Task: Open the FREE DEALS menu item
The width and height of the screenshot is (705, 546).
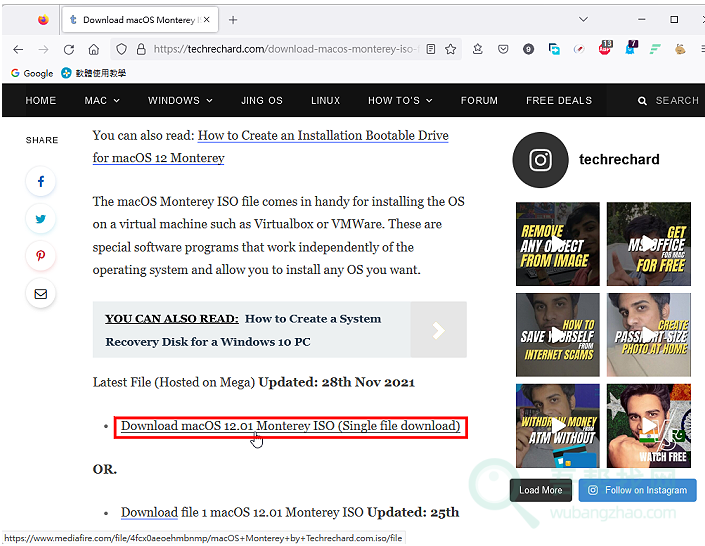Action: [559, 101]
